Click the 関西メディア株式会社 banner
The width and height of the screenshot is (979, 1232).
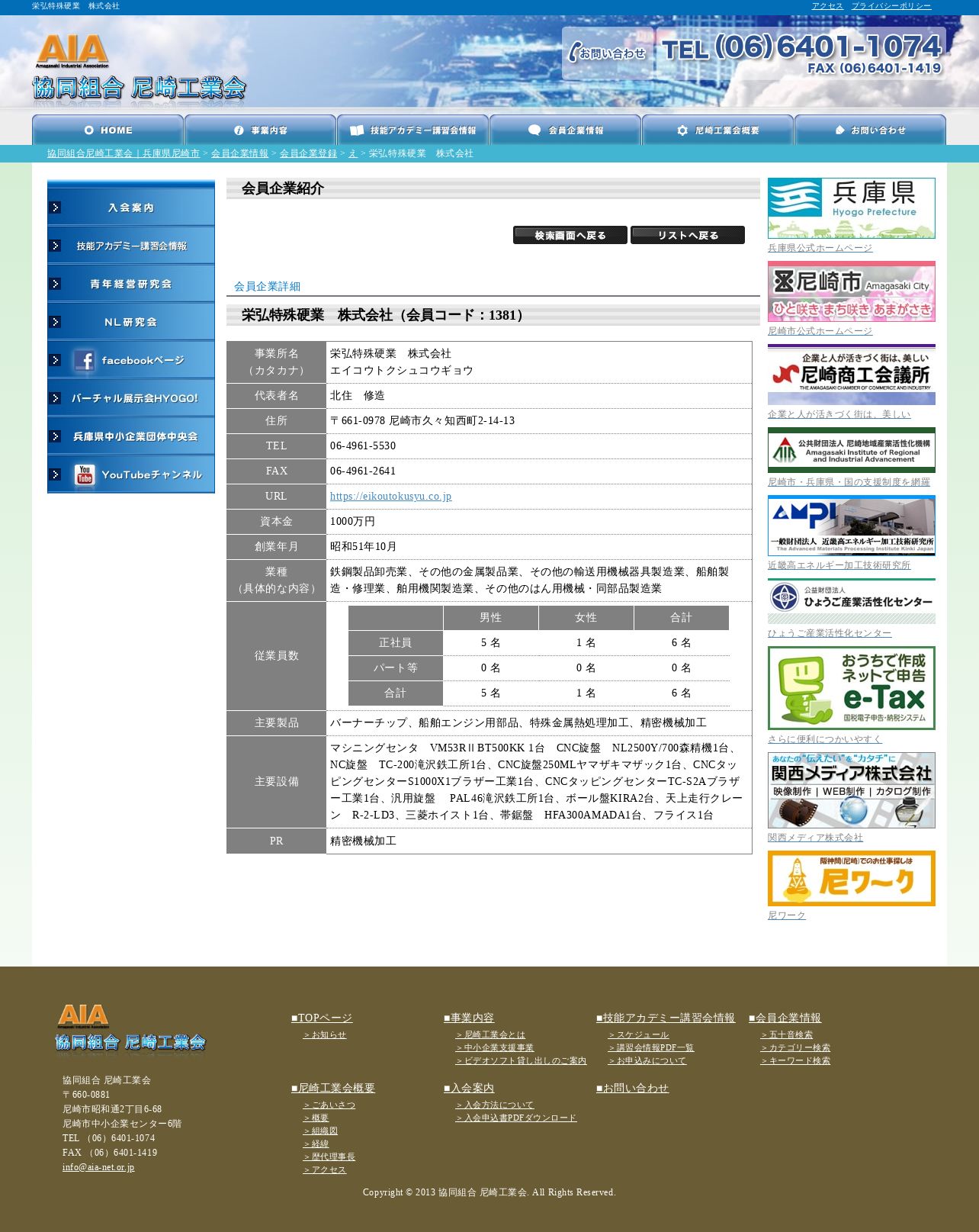click(x=852, y=790)
